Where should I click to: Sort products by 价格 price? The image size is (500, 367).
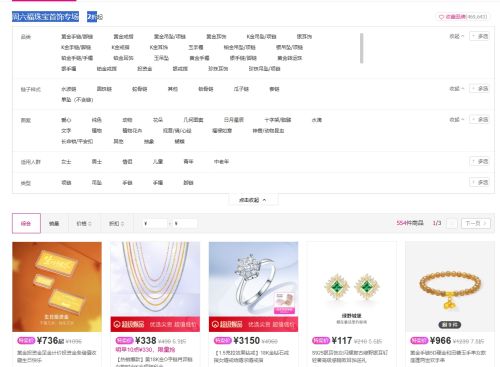point(84,223)
